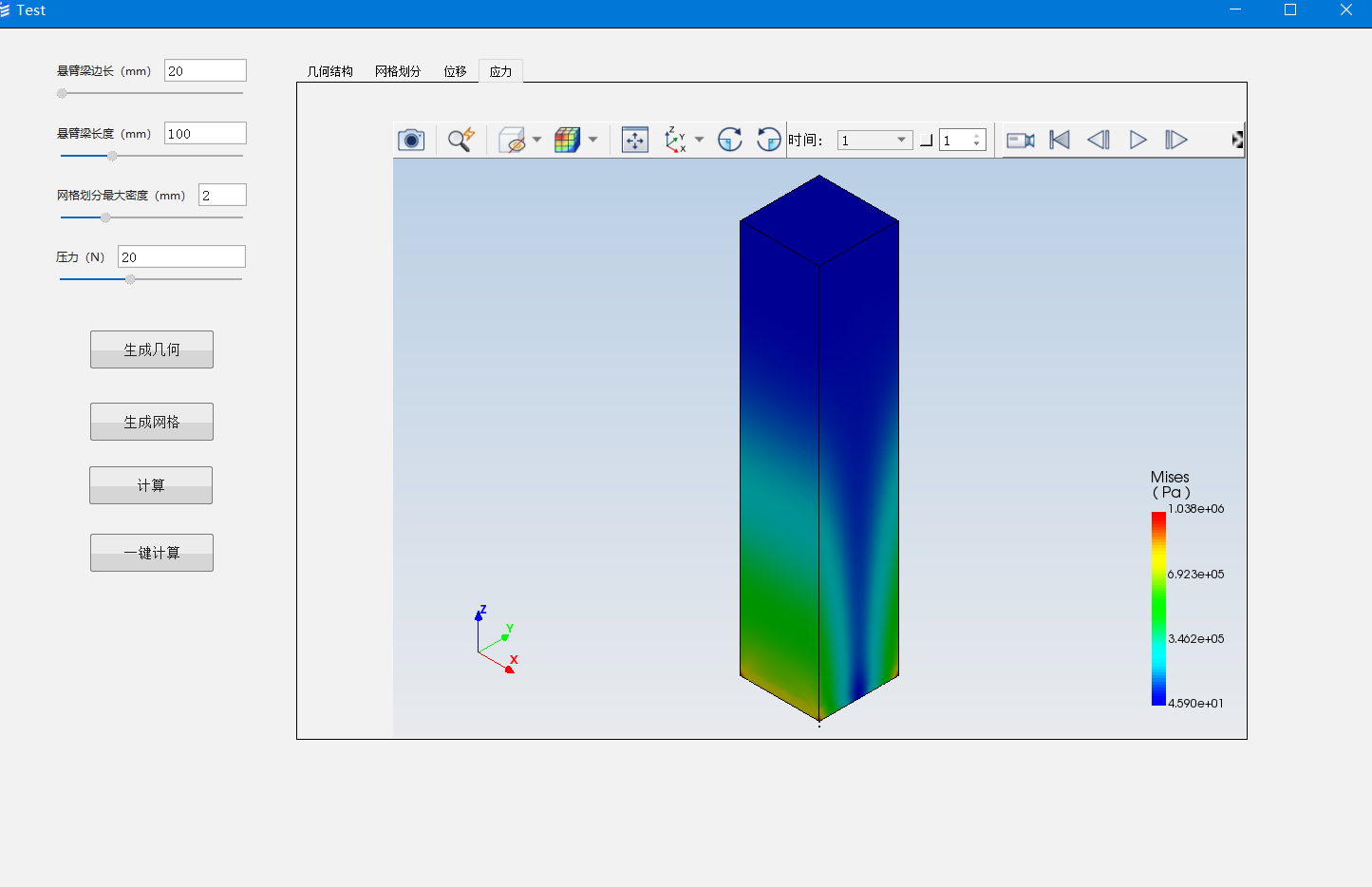Switch to the 几何结构 tab

(329, 71)
